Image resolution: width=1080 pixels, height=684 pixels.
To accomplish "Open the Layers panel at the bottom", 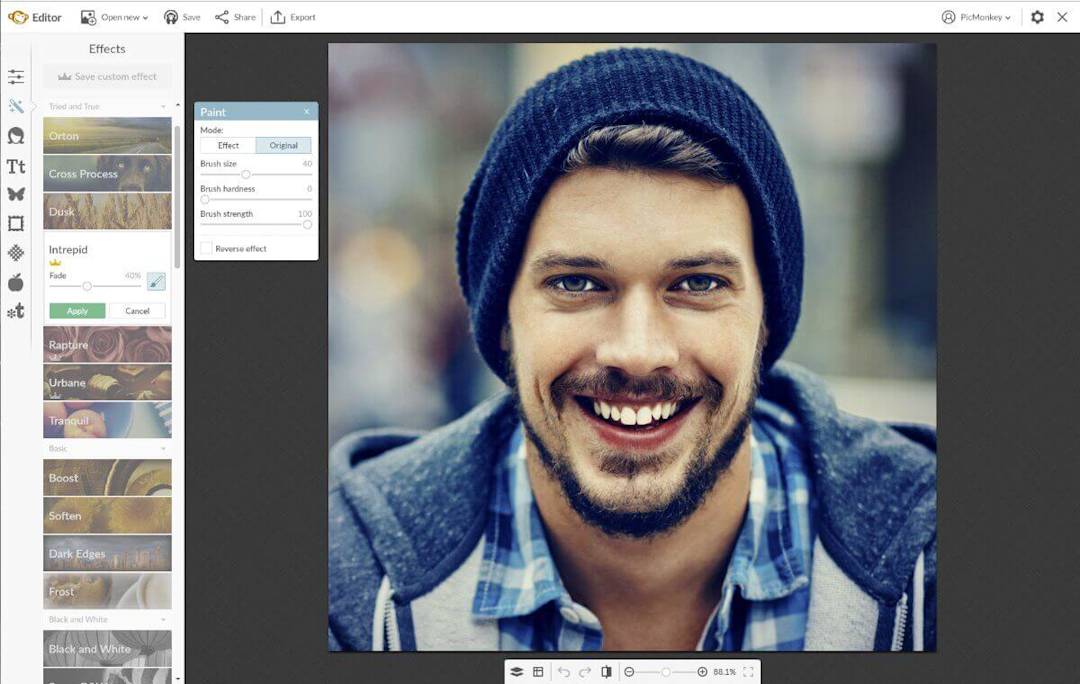I will (x=516, y=671).
